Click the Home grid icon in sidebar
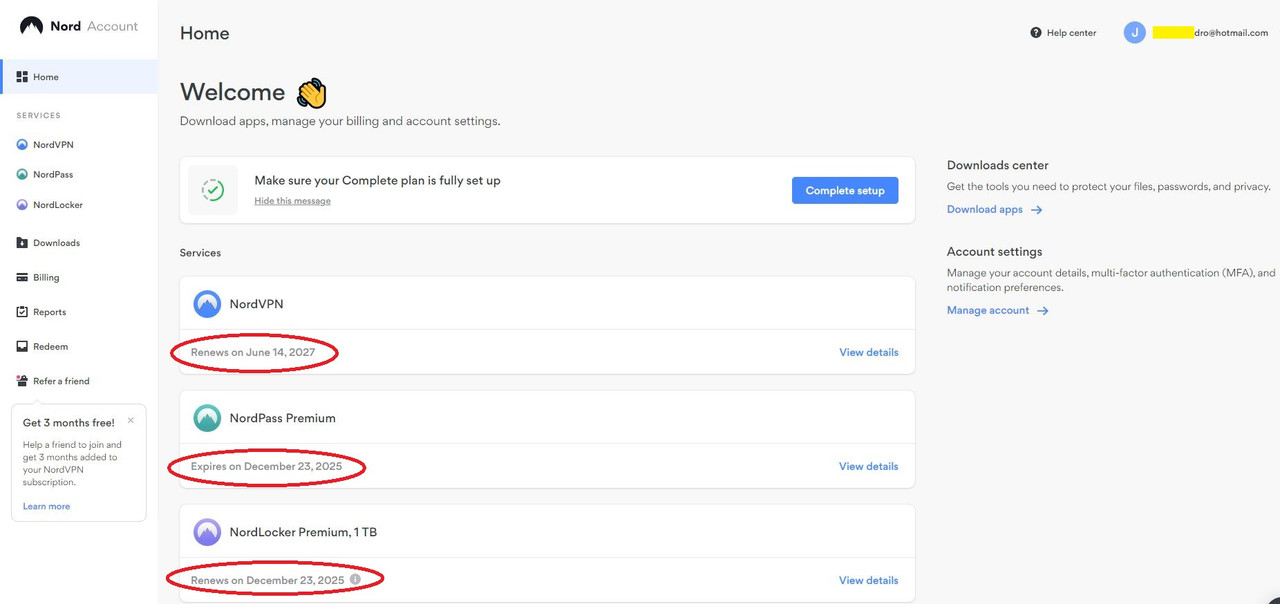The image size is (1280, 604). click(x=22, y=77)
